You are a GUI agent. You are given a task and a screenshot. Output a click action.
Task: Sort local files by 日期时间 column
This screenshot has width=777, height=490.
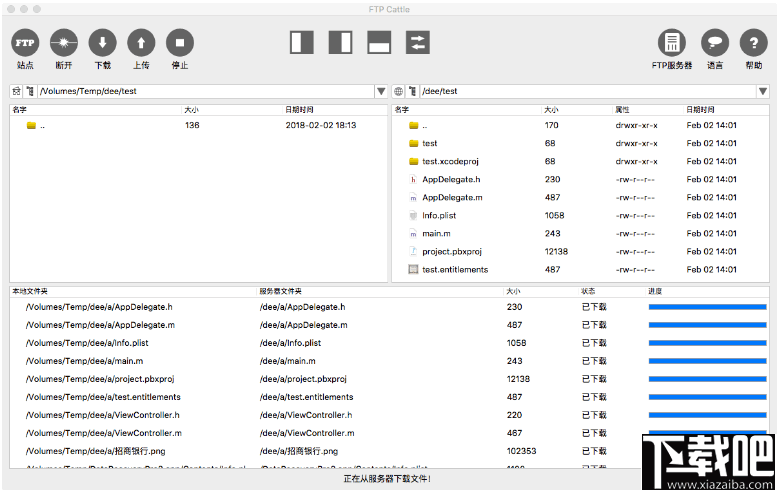click(335, 110)
